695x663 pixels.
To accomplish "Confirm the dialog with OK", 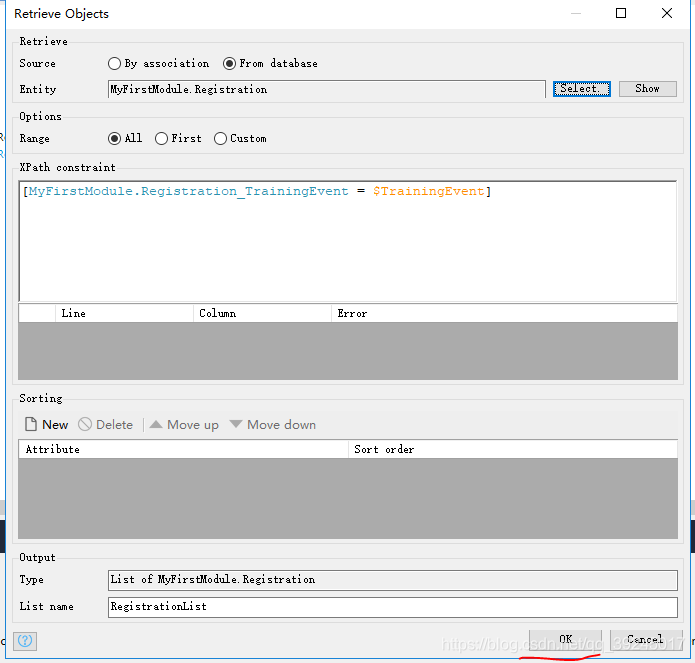I will [565, 639].
